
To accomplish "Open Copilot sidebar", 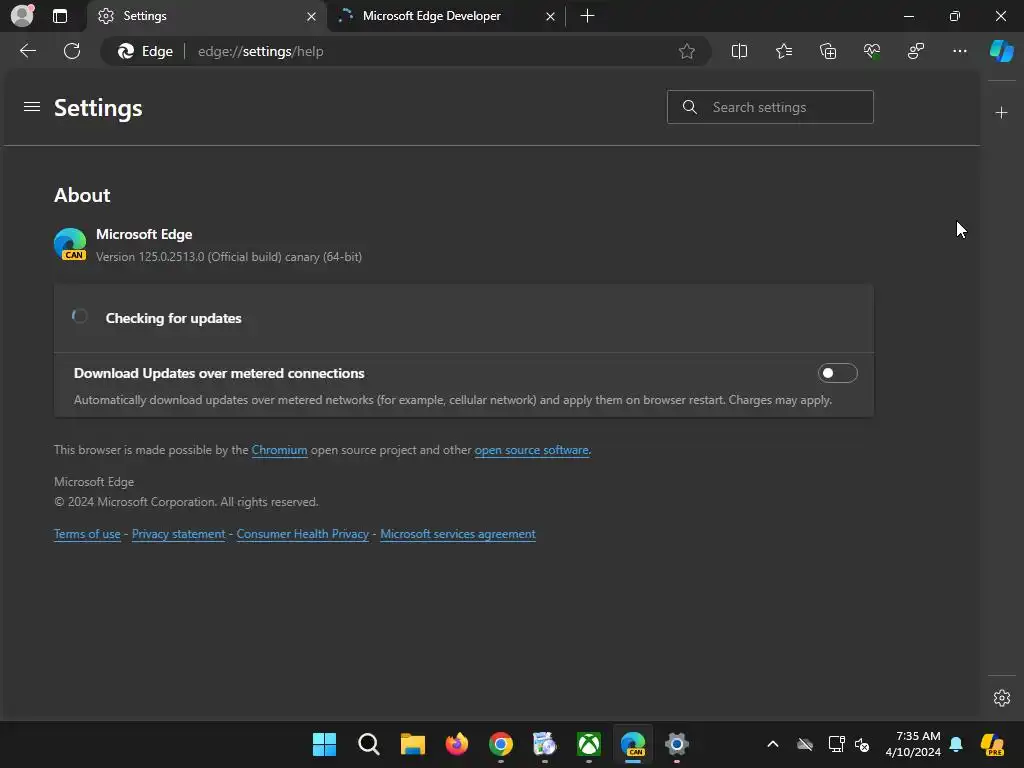I will coord(1002,51).
